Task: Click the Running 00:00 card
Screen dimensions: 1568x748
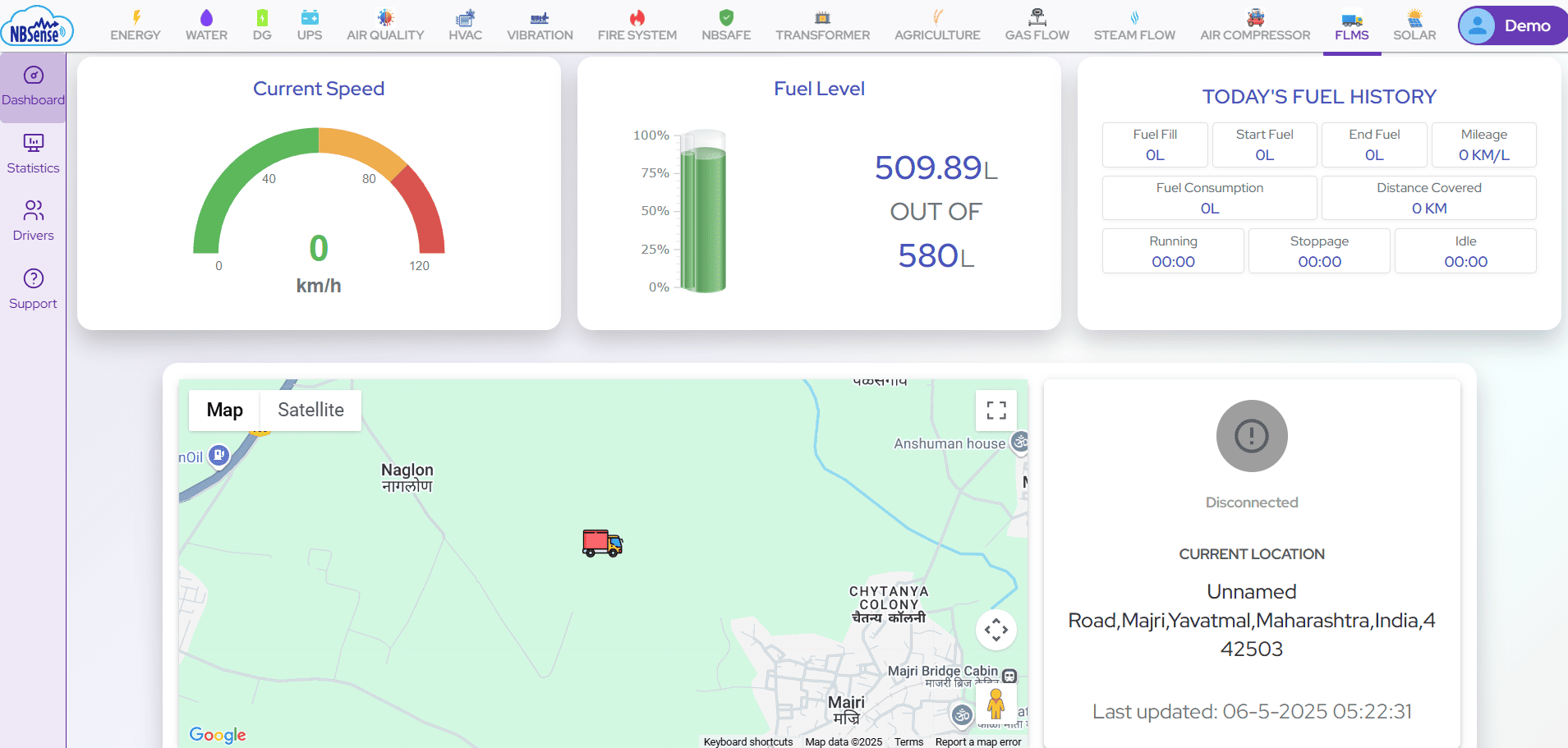Action: click(1173, 251)
